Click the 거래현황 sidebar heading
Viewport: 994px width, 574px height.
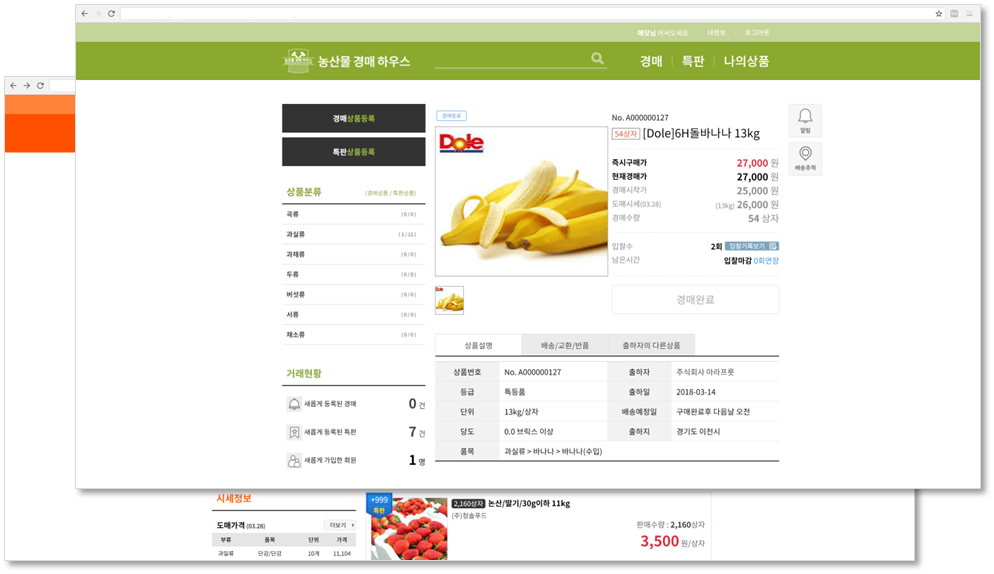pyautogui.click(x=304, y=374)
